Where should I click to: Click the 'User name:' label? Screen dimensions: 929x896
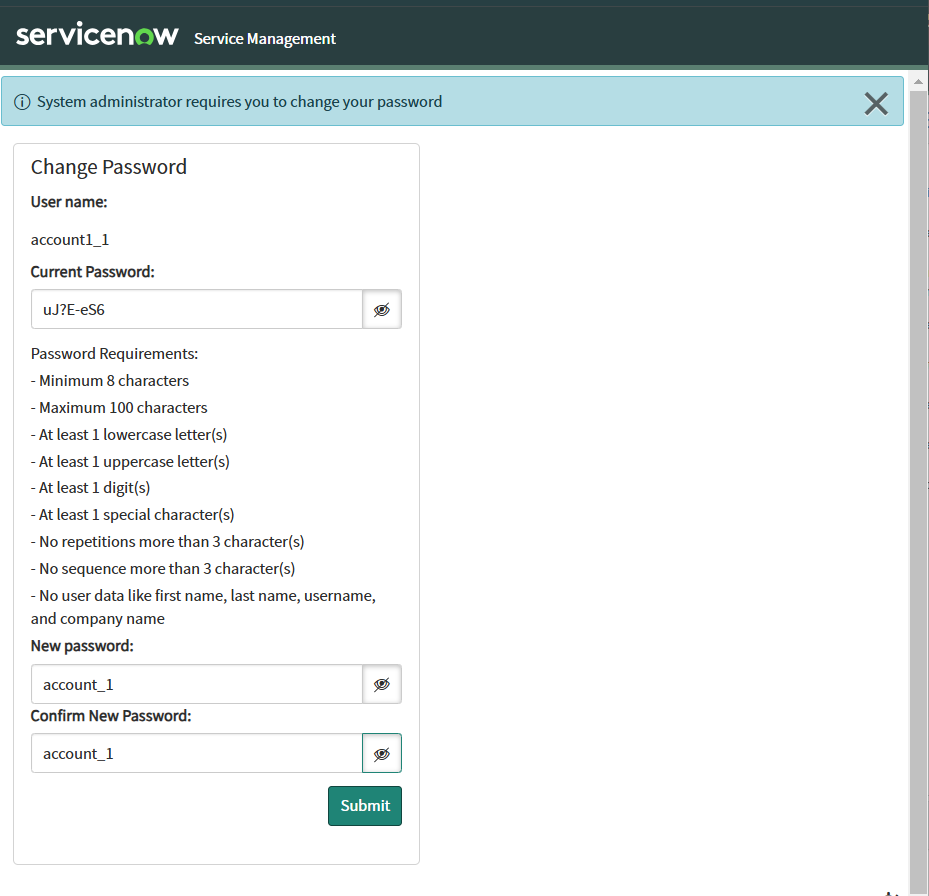[69, 202]
